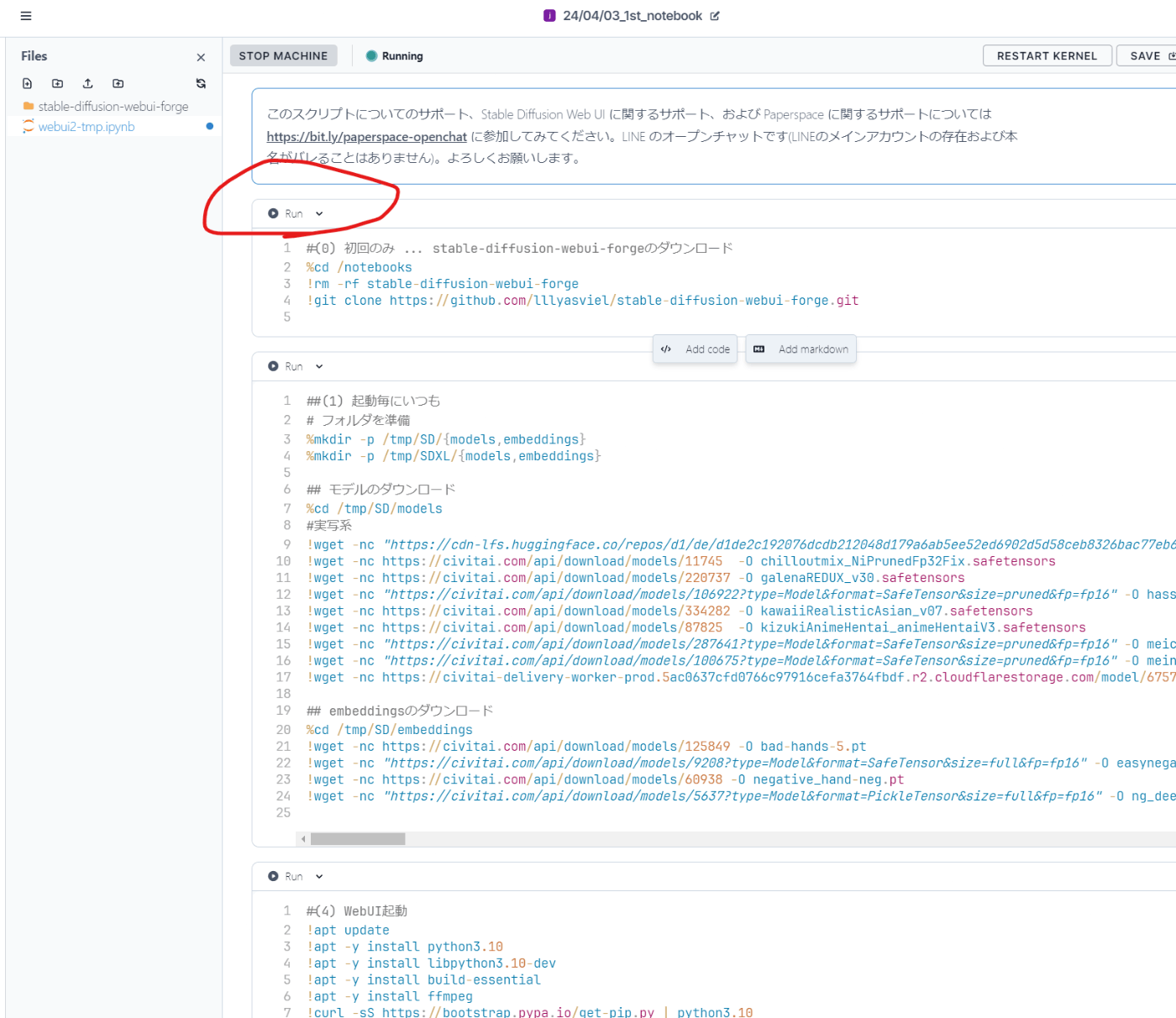Click the Running status indicator
Screen dimensions: 1176x1018
point(395,56)
